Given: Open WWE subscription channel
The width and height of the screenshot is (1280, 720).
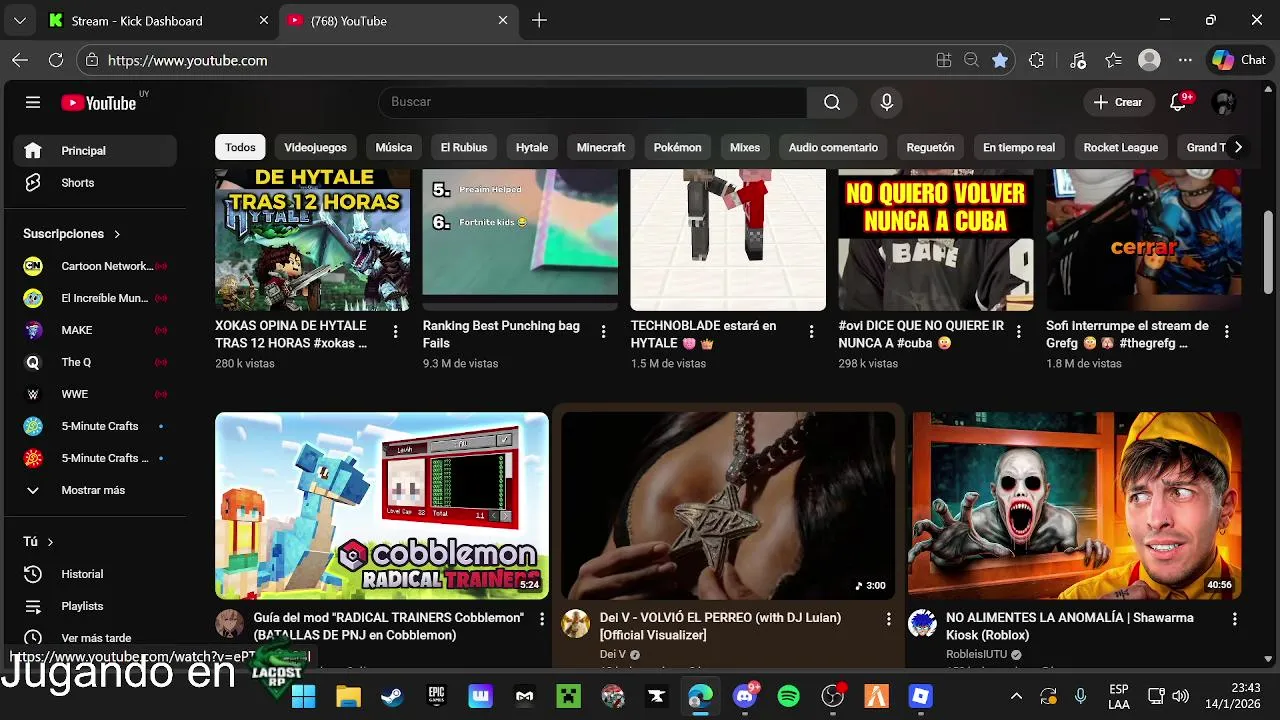Looking at the screenshot, I should pos(95,394).
